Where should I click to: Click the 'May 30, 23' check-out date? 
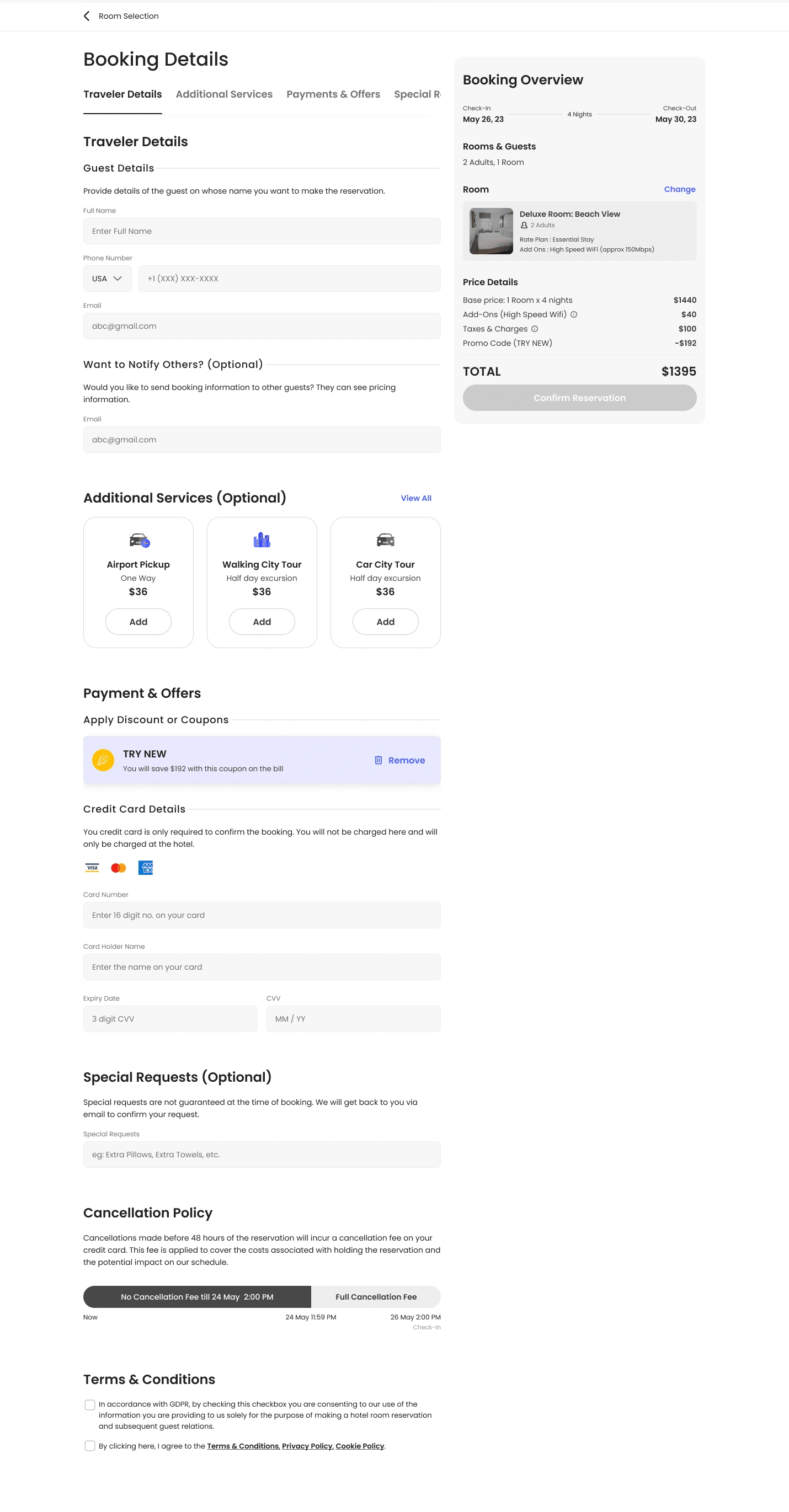(676, 119)
